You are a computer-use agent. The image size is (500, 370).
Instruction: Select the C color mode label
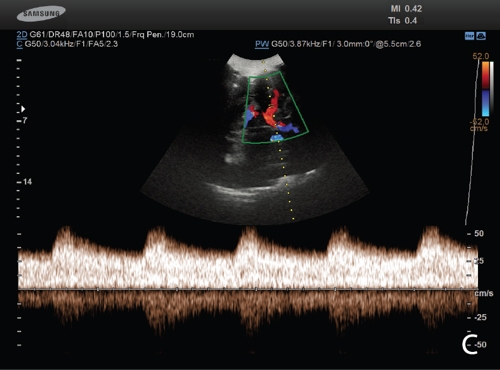click(x=19, y=44)
